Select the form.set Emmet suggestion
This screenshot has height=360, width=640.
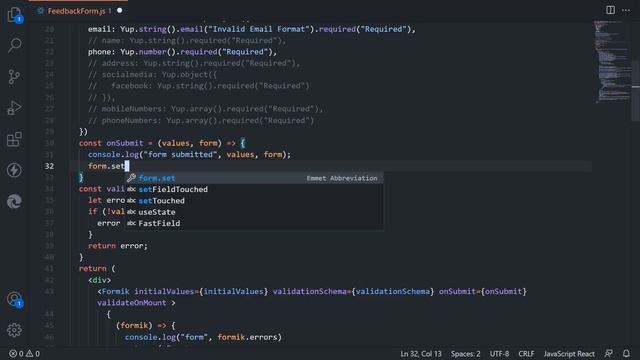coord(254,178)
